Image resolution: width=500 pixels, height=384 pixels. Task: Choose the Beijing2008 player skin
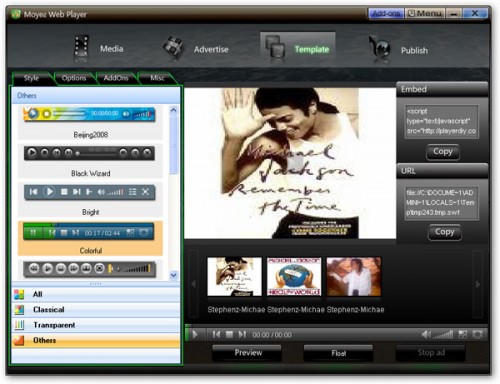[90, 122]
